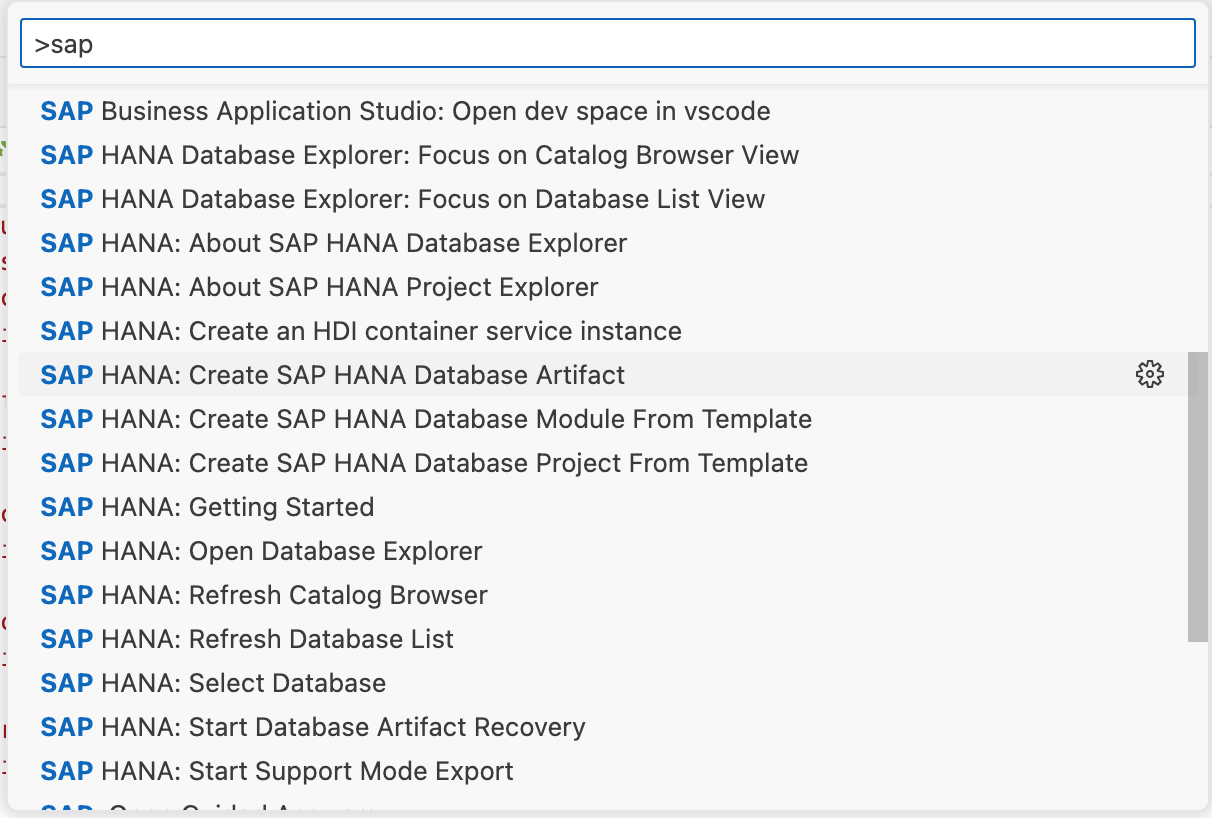Open SAP HANA Getting Started
The width and height of the screenshot is (1212, 818).
click(207, 507)
